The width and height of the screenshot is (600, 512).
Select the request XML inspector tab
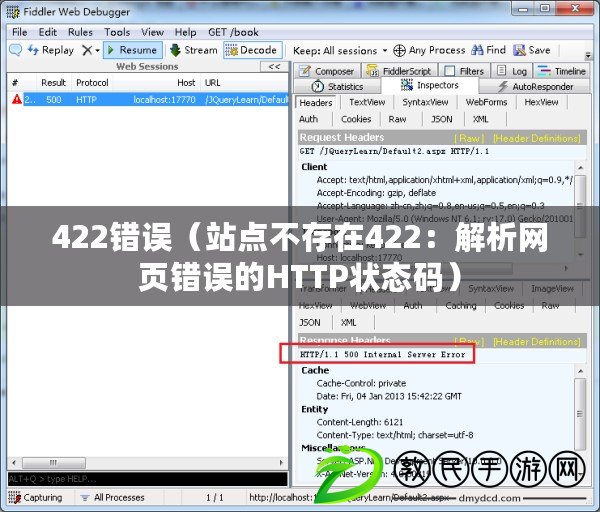click(x=481, y=119)
